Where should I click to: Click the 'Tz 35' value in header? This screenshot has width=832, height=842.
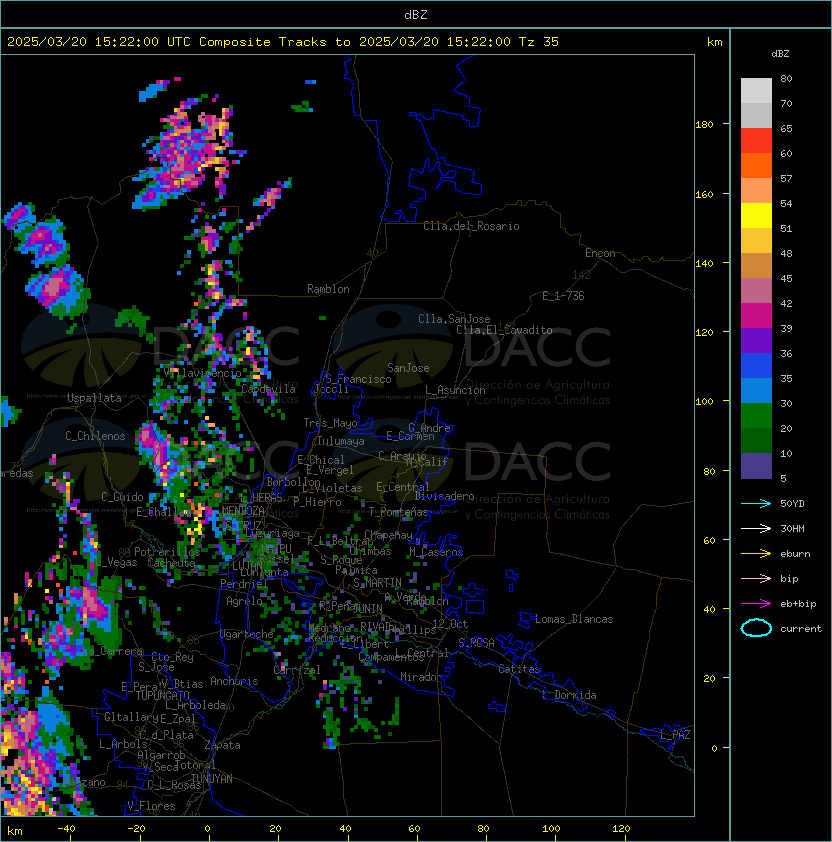539,42
